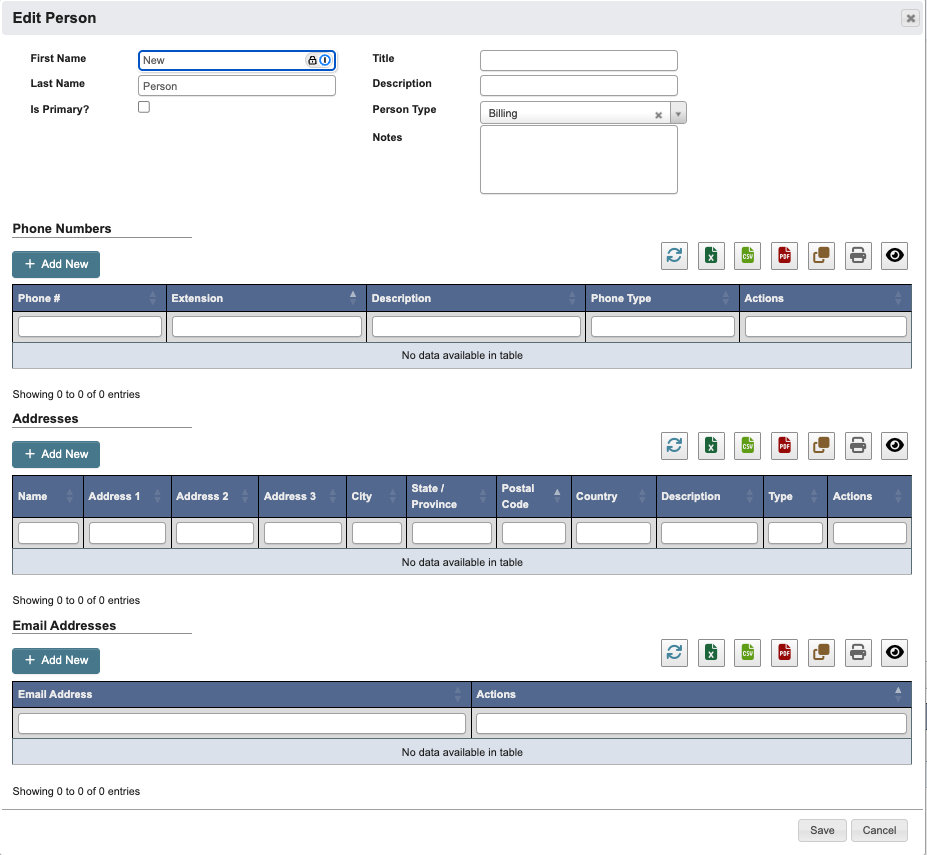Viewport: 927px width, 855px height.
Task: Export Addresses to PDF
Action: (x=784, y=445)
